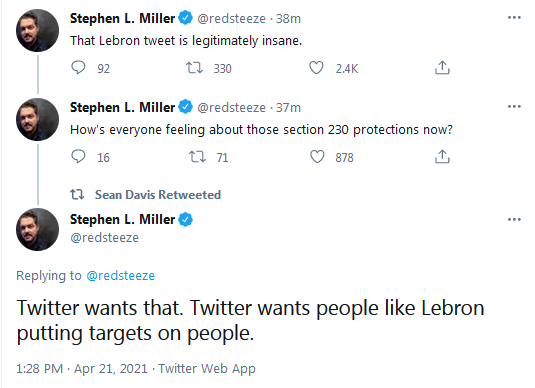View the main tweet's profile avatar
Screen dimensions: 535x388
click(x=38, y=229)
